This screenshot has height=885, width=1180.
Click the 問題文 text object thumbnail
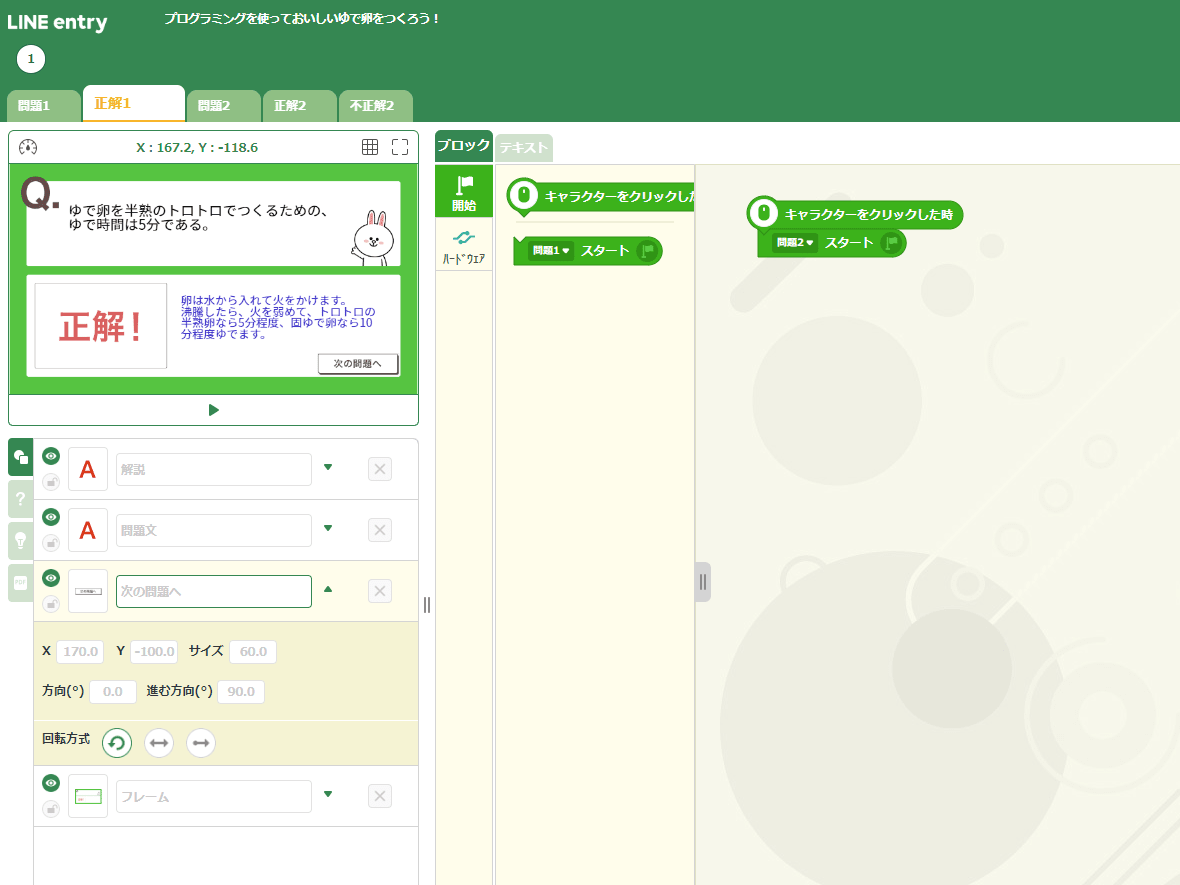[88, 531]
